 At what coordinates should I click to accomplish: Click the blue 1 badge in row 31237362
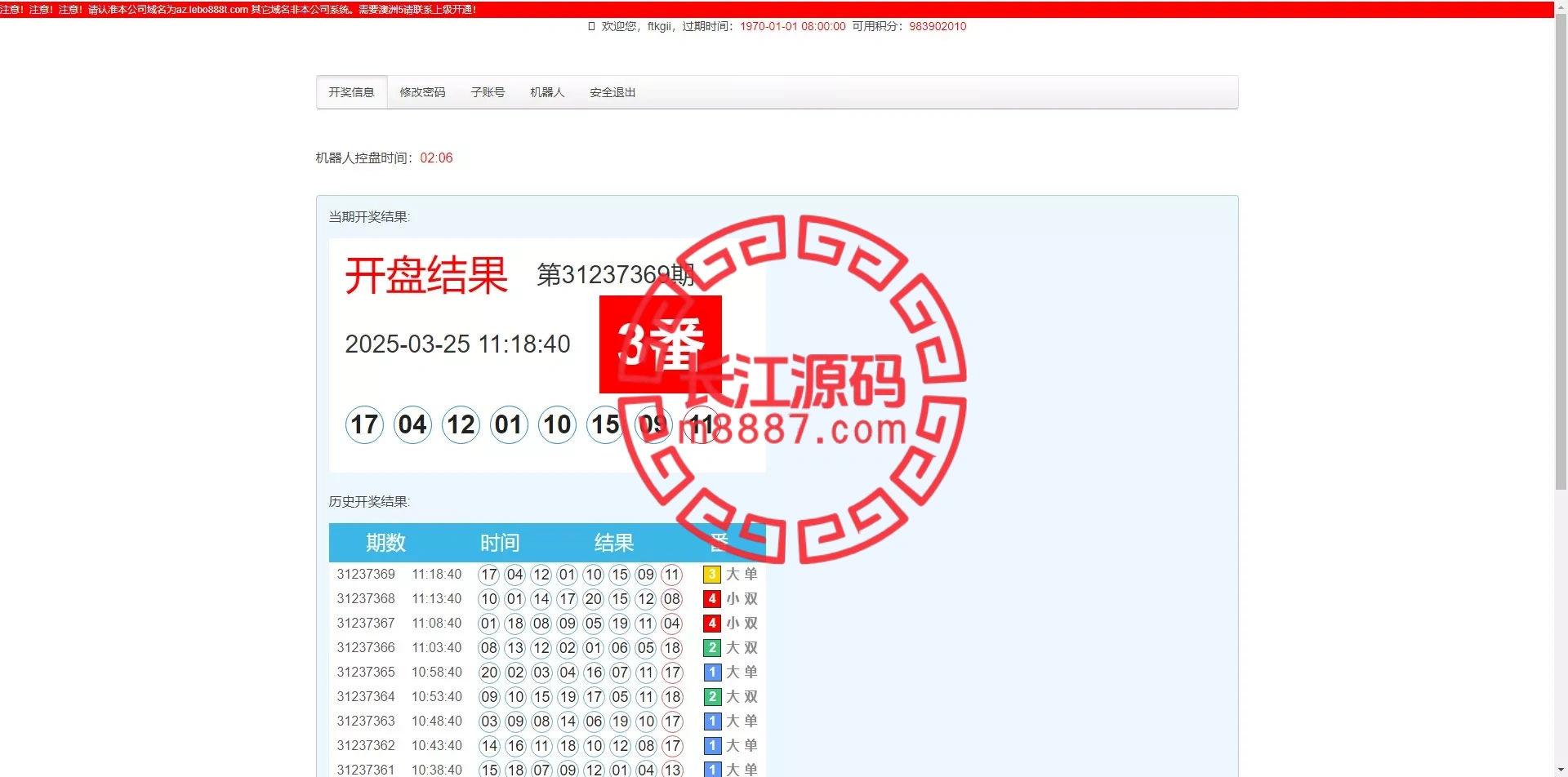tap(712, 746)
